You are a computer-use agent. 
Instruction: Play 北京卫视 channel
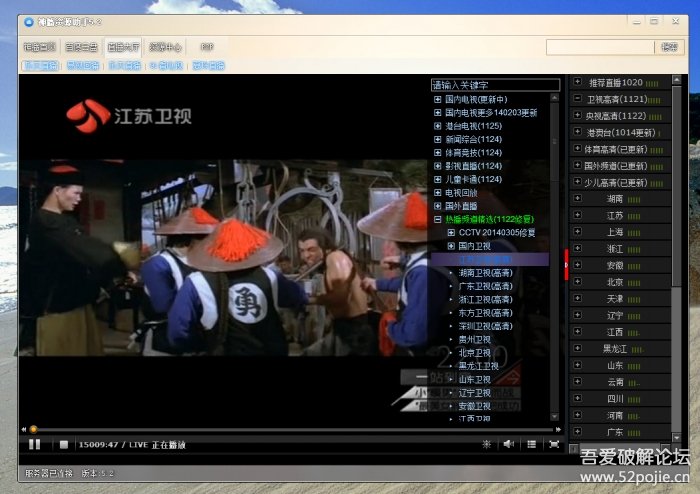pyautogui.click(x=475, y=353)
